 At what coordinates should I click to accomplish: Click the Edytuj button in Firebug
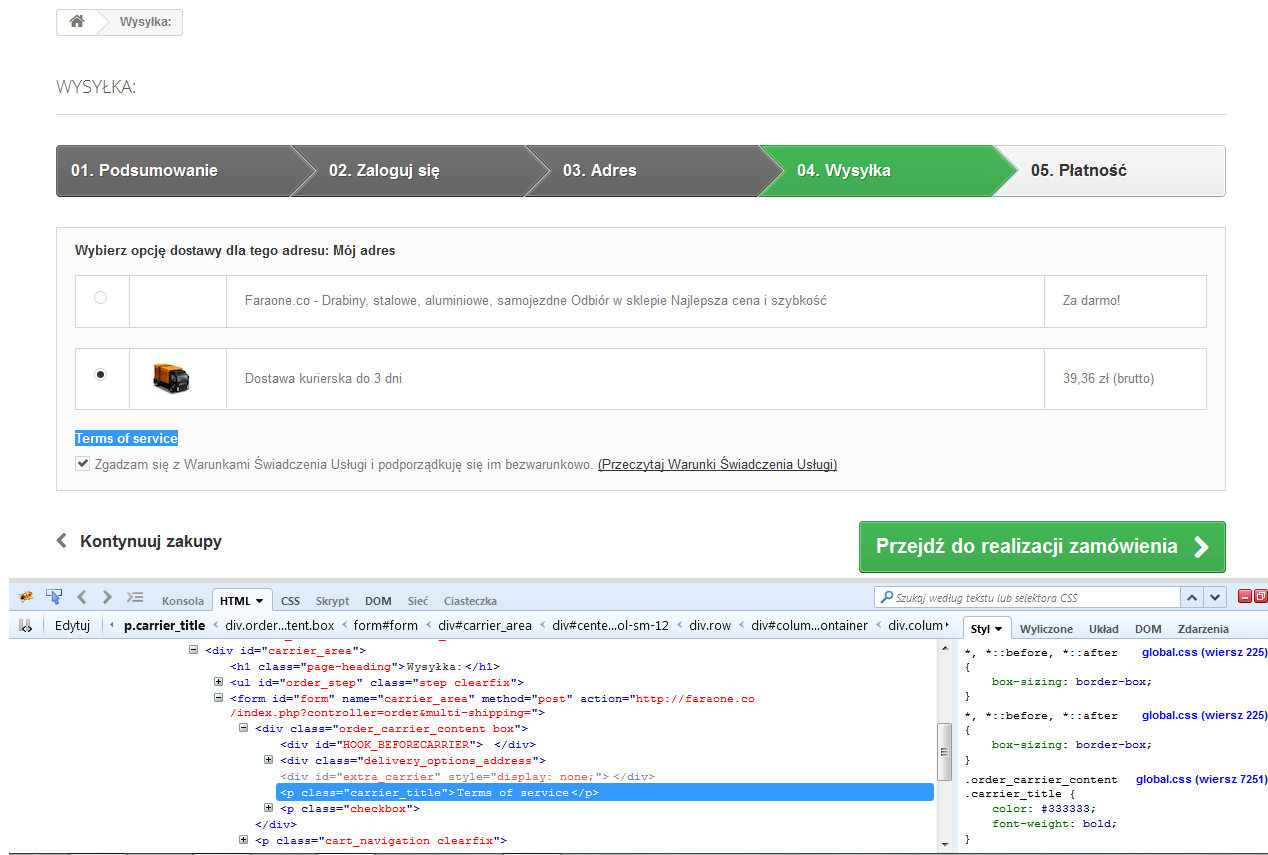click(72, 626)
